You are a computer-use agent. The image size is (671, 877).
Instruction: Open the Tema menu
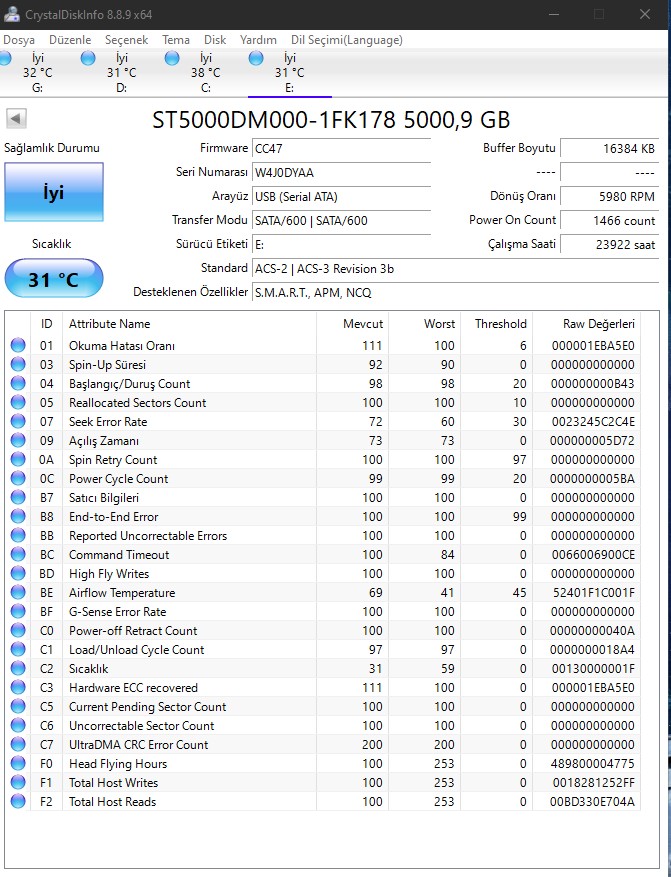click(176, 40)
